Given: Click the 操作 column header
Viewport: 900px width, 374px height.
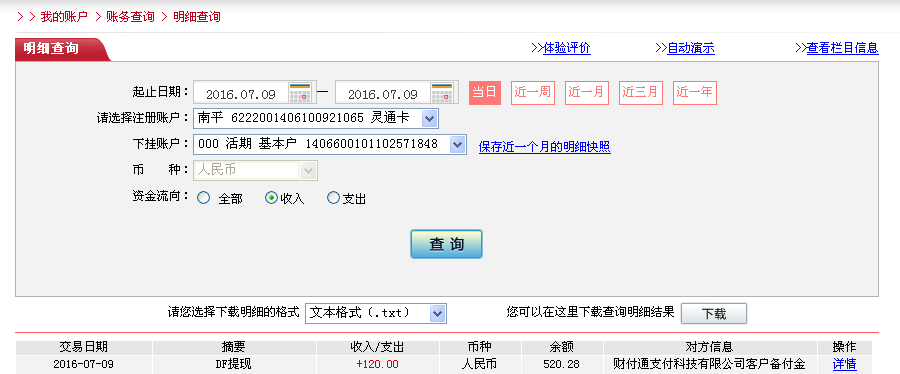Looking at the screenshot, I should click(844, 347).
